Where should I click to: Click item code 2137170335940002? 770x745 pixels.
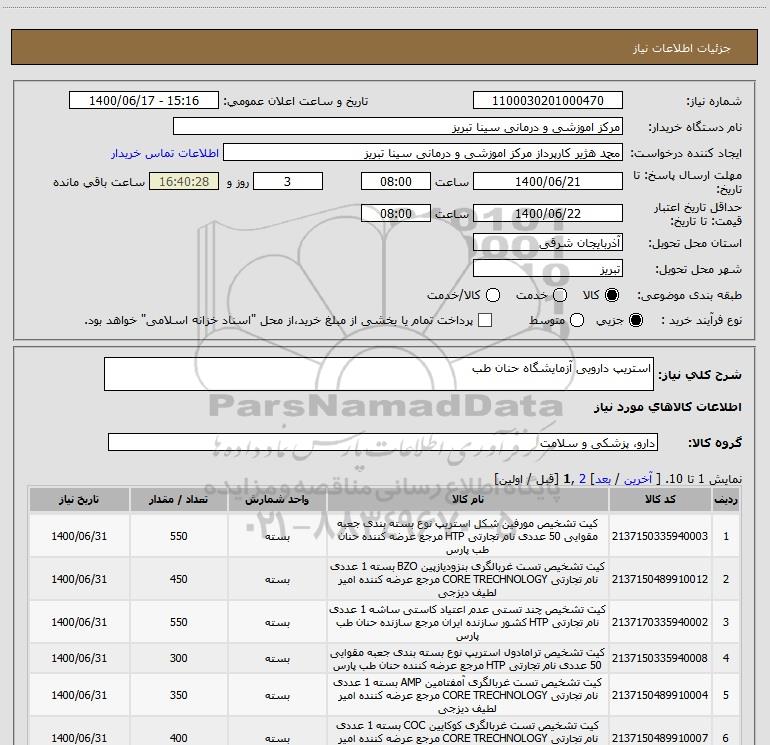pos(660,622)
